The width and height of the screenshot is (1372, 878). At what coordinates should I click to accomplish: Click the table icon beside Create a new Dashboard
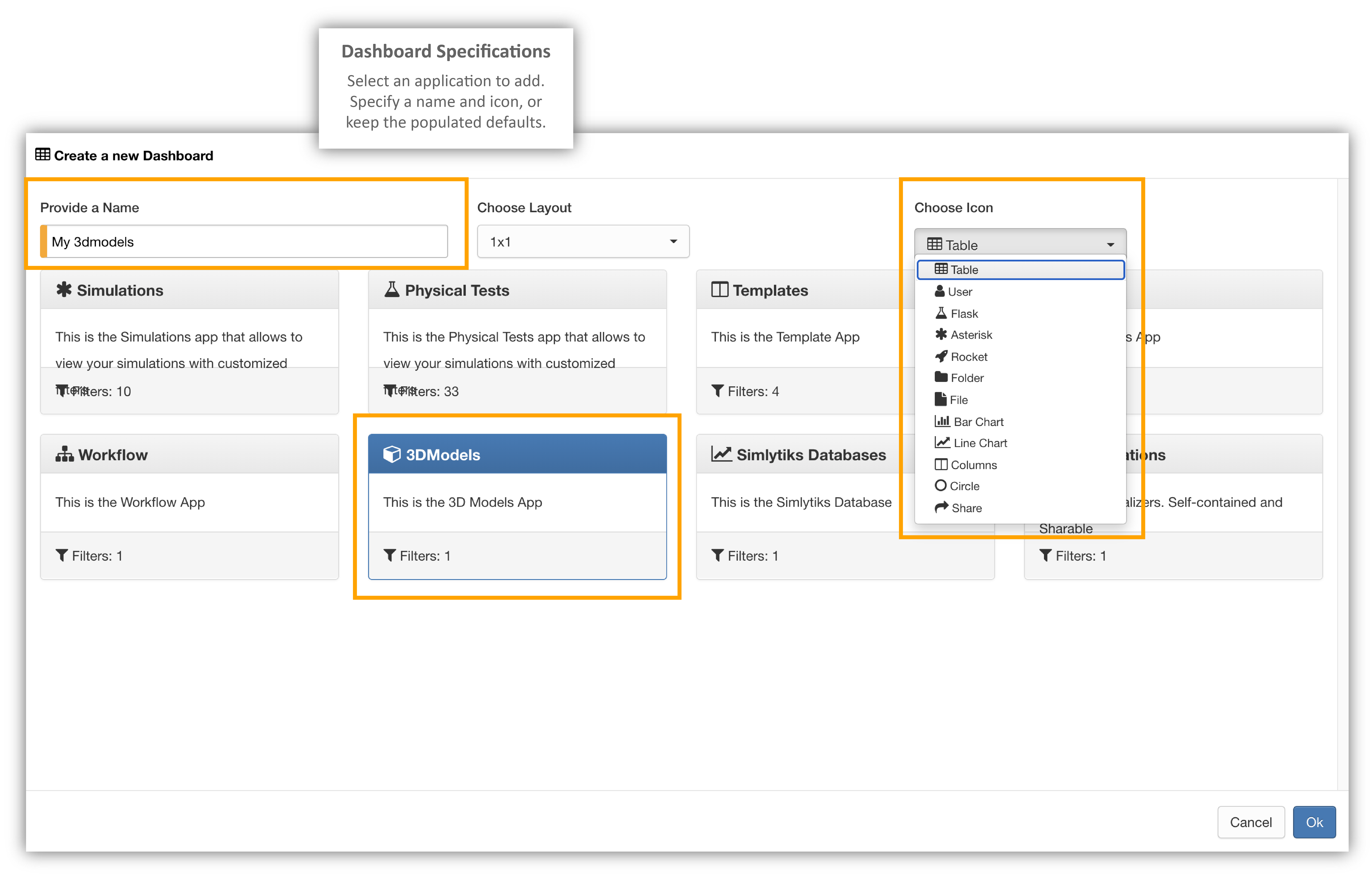pos(43,155)
